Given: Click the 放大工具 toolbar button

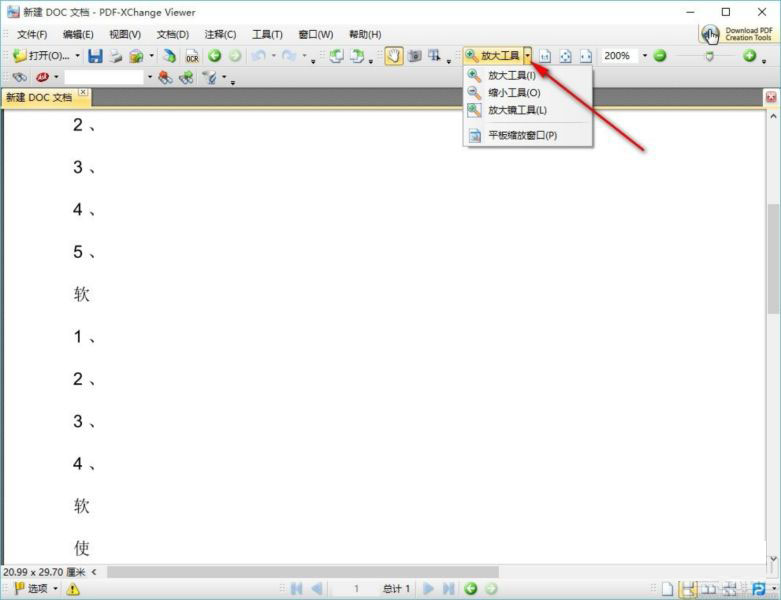Looking at the screenshot, I should coord(493,56).
